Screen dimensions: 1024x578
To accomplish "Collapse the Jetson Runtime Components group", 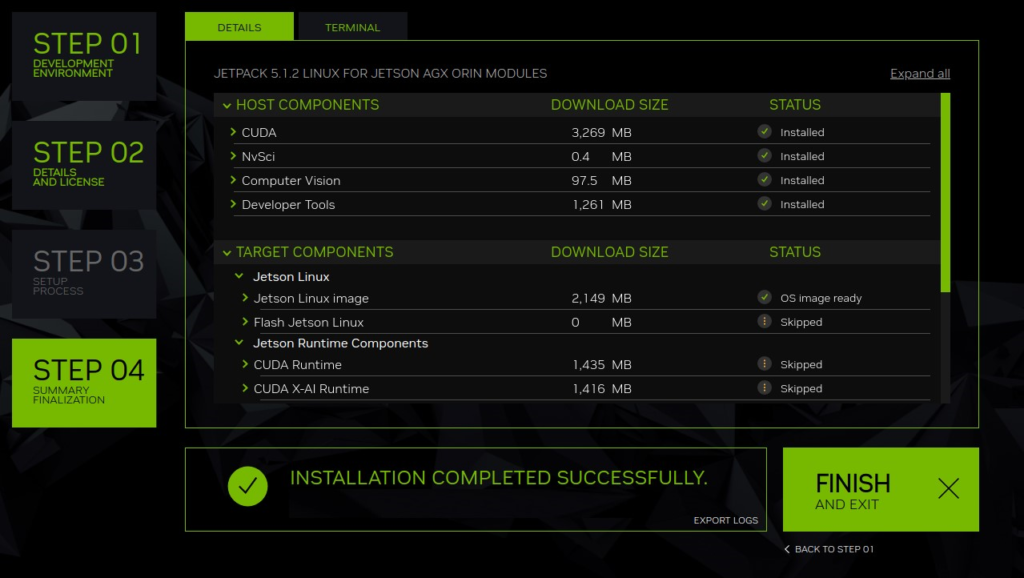I will [x=239, y=343].
